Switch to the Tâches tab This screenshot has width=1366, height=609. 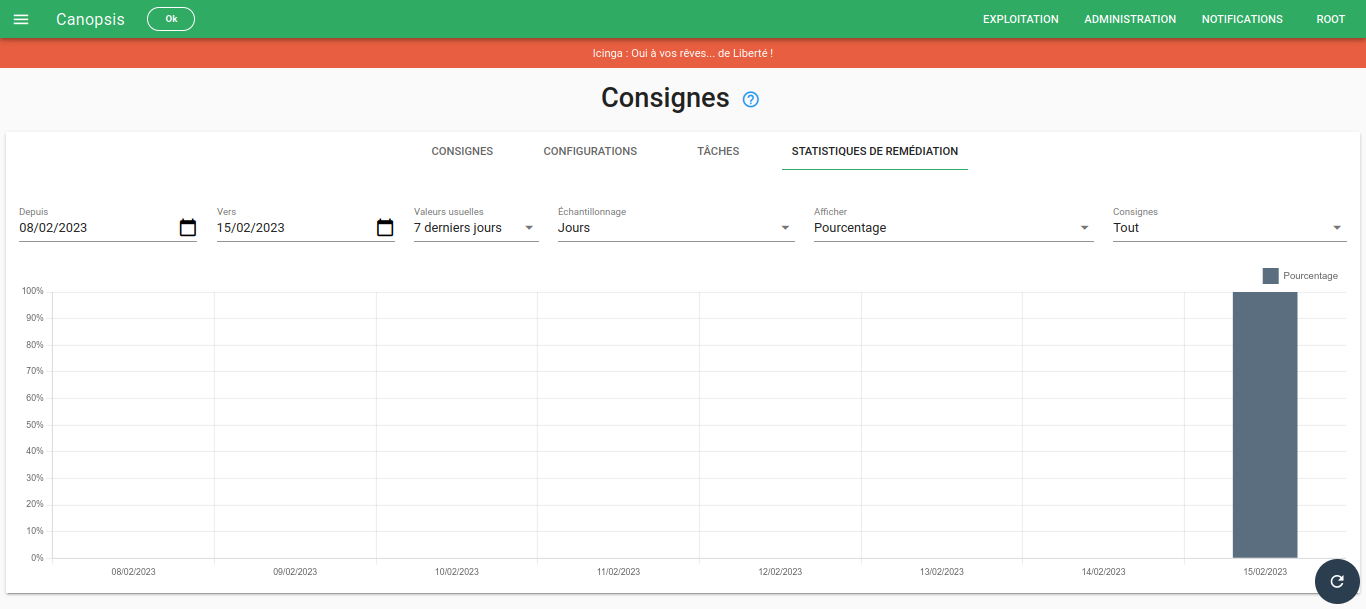718,151
